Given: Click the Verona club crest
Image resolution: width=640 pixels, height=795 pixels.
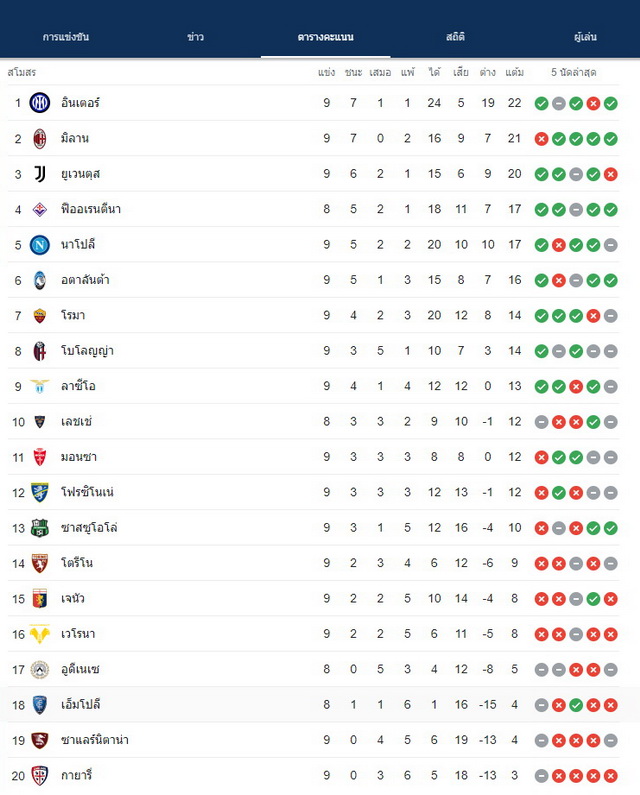Looking at the screenshot, I should [x=40, y=634].
